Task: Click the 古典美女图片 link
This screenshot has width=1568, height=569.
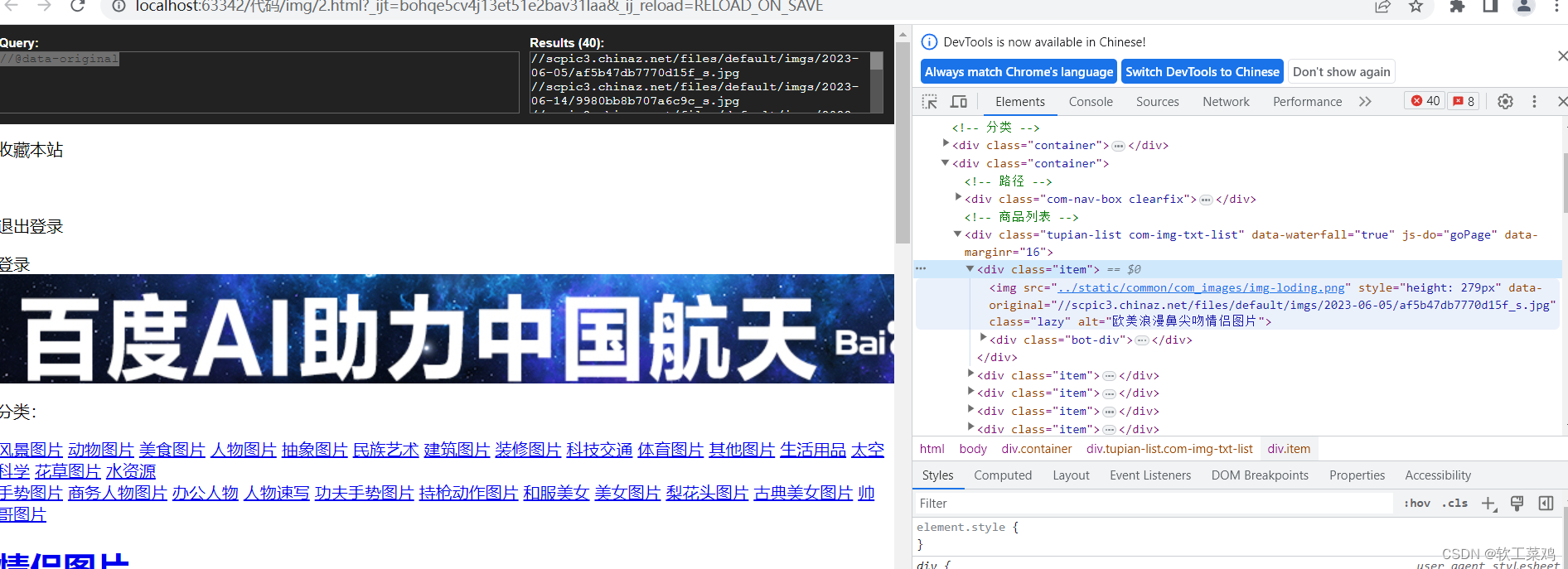Action: coord(803,493)
